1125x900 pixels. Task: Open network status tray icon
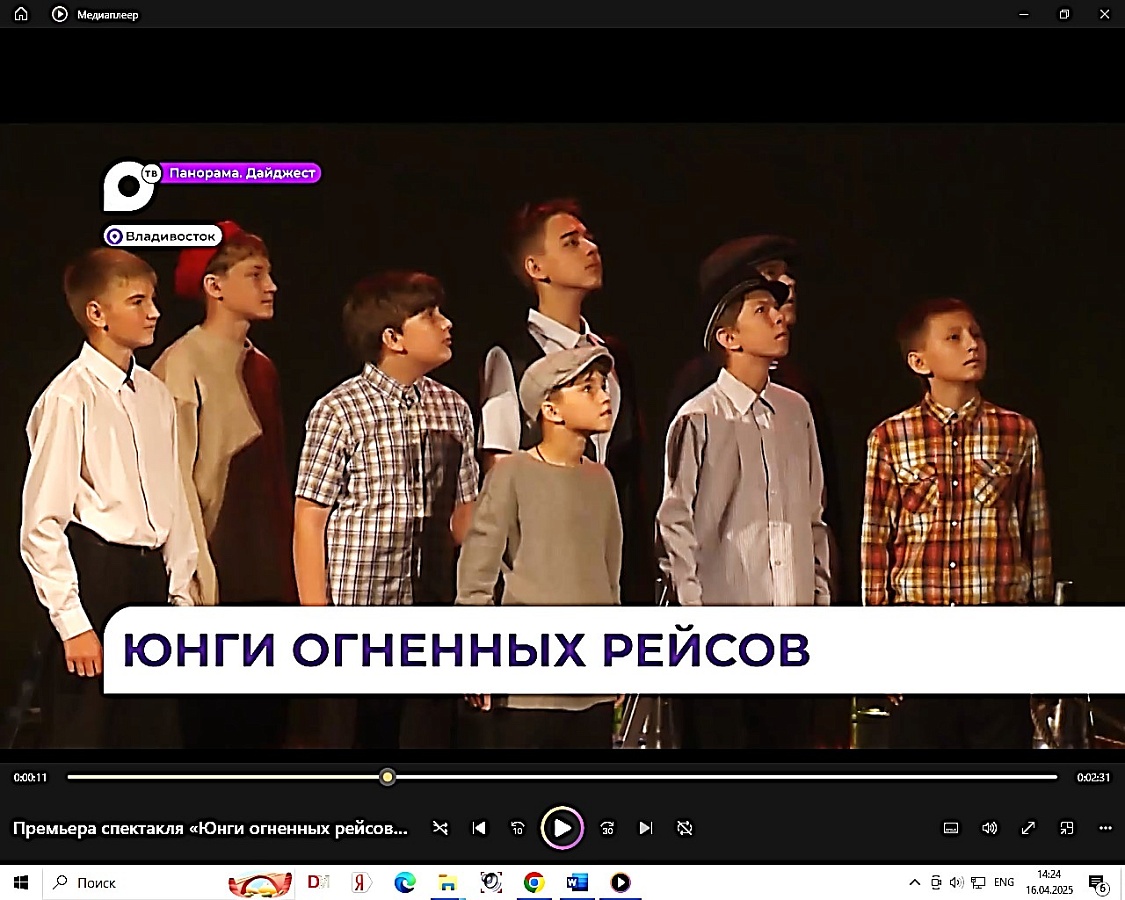click(978, 883)
